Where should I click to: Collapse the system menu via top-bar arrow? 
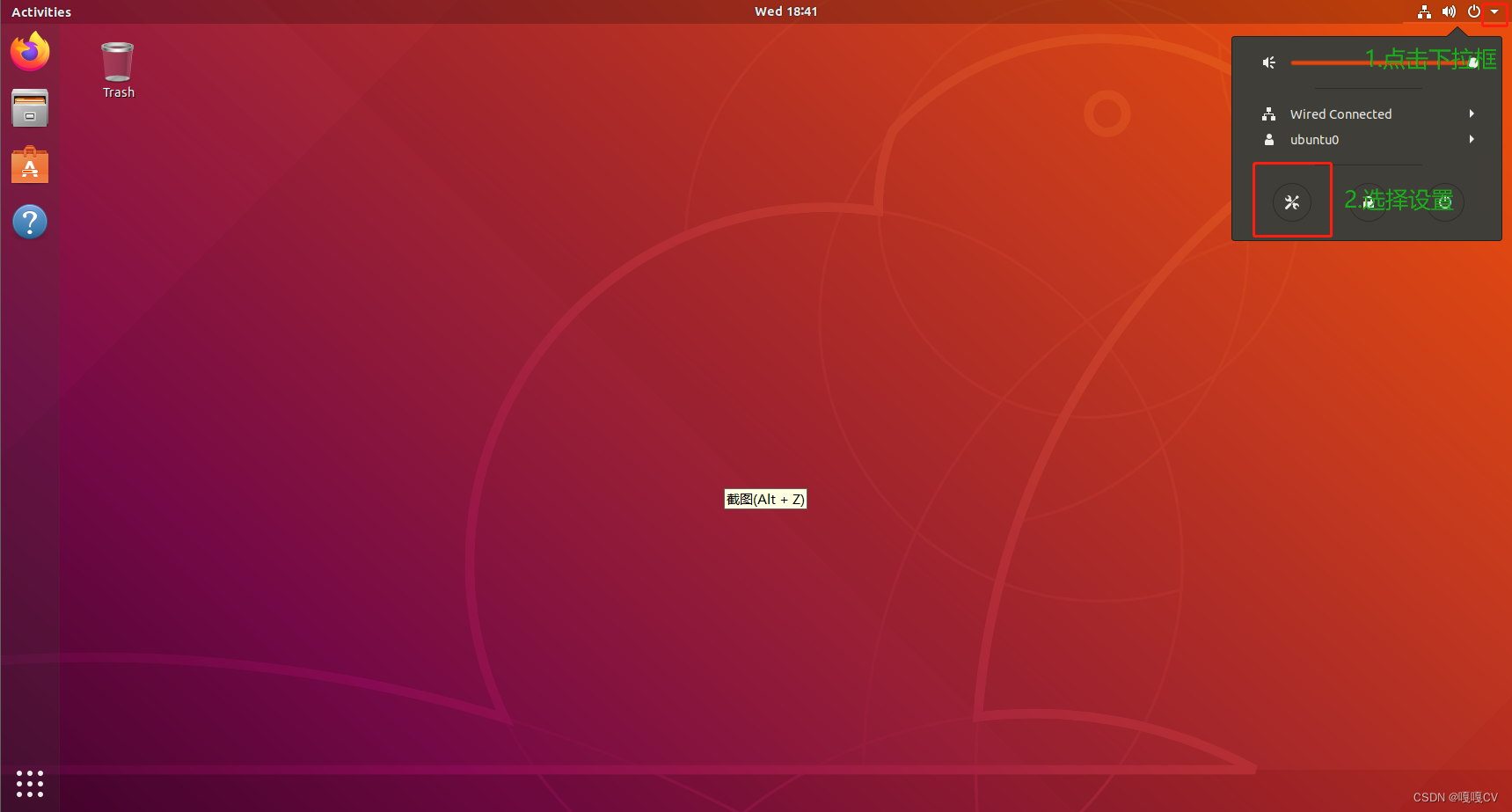(1494, 12)
